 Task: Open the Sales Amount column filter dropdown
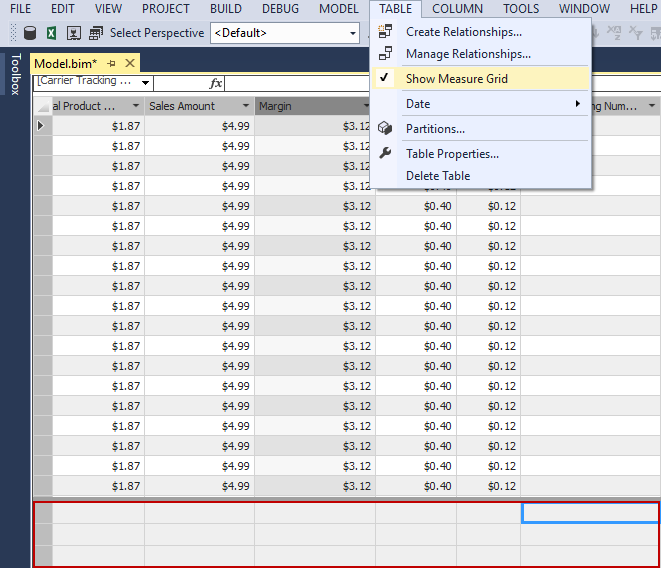point(244,106)
